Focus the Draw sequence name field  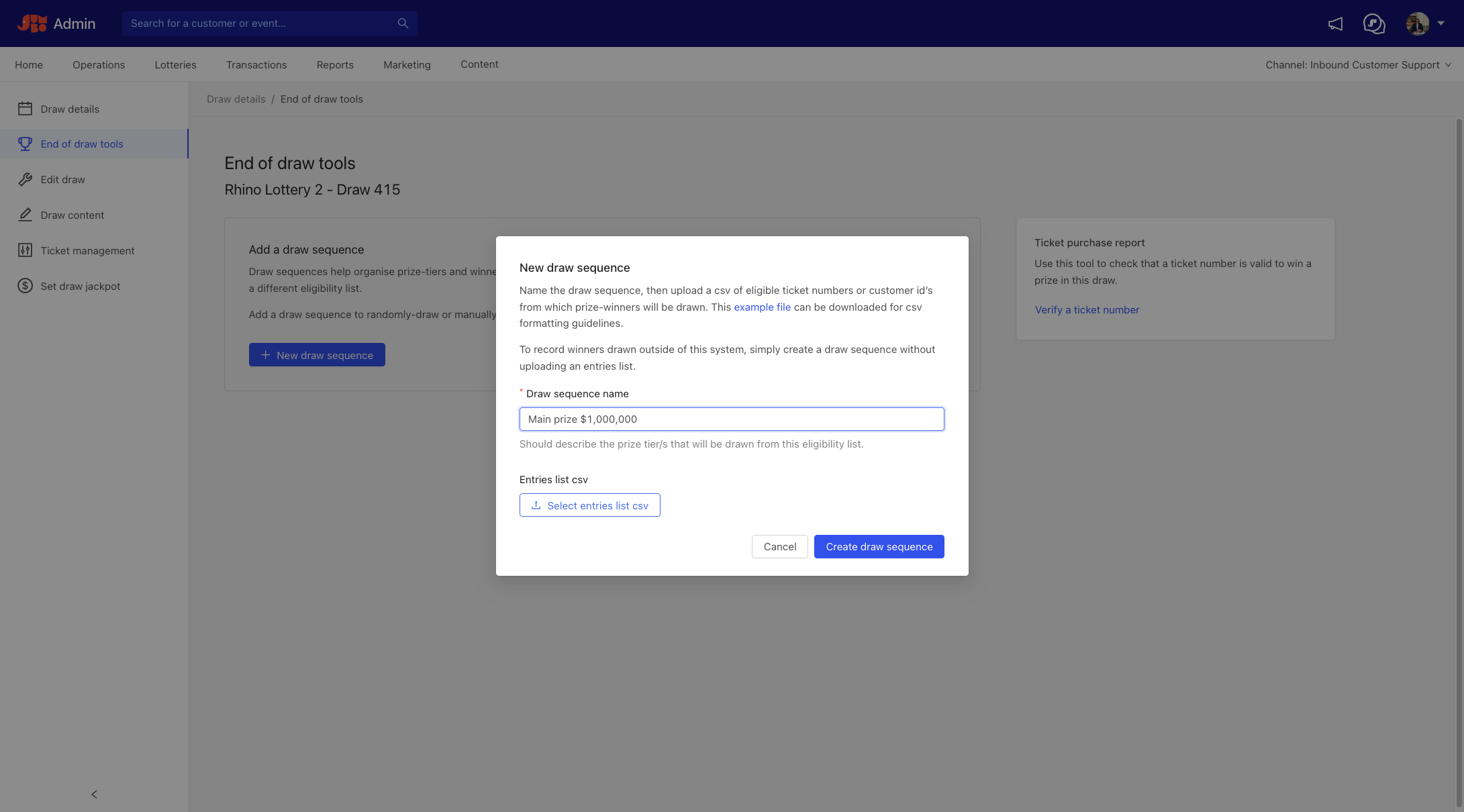click(731, 419)
